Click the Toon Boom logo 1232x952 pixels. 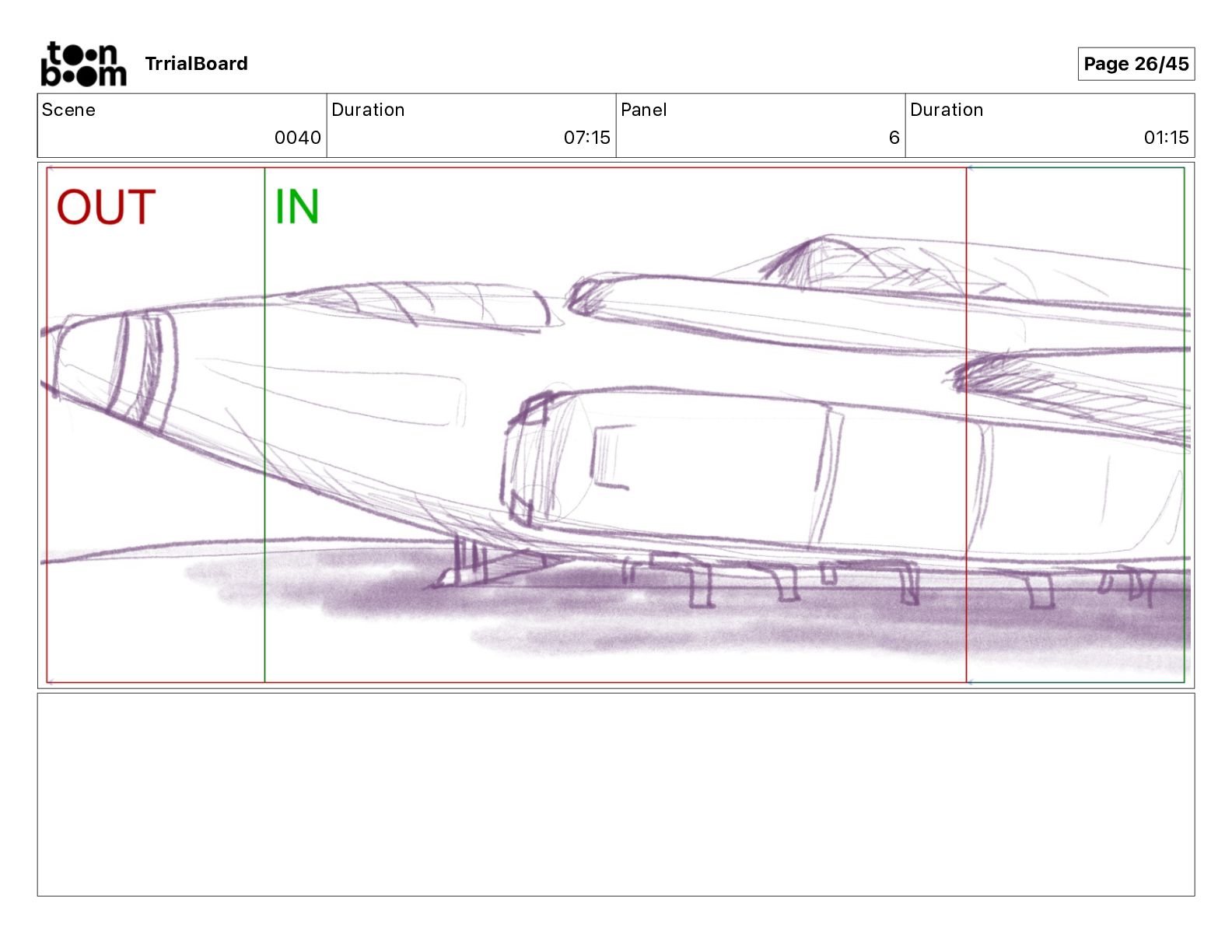point(83,64)
